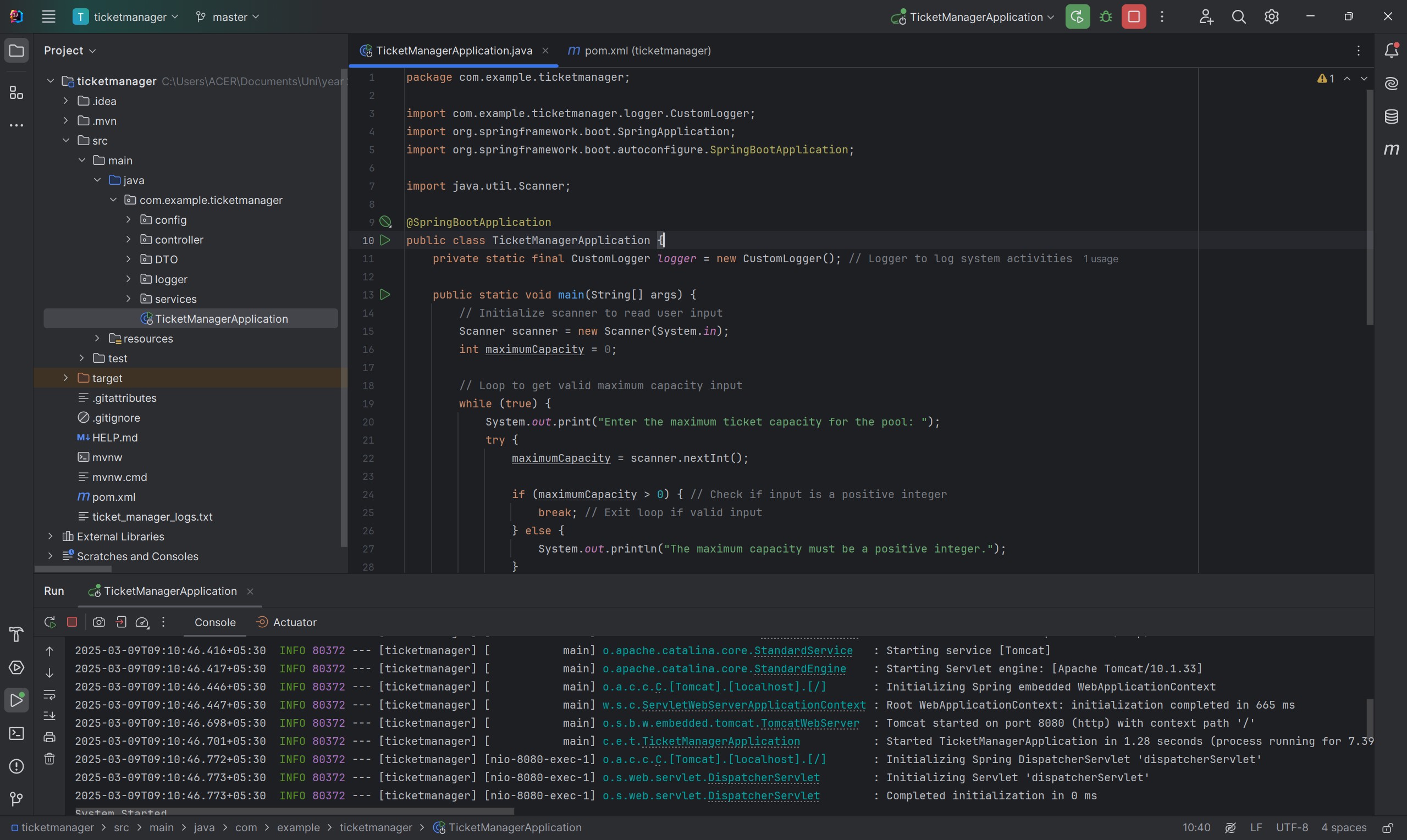Open master branch dropdown
Viewport: 1407px width, 840px height.
(228, 17)
